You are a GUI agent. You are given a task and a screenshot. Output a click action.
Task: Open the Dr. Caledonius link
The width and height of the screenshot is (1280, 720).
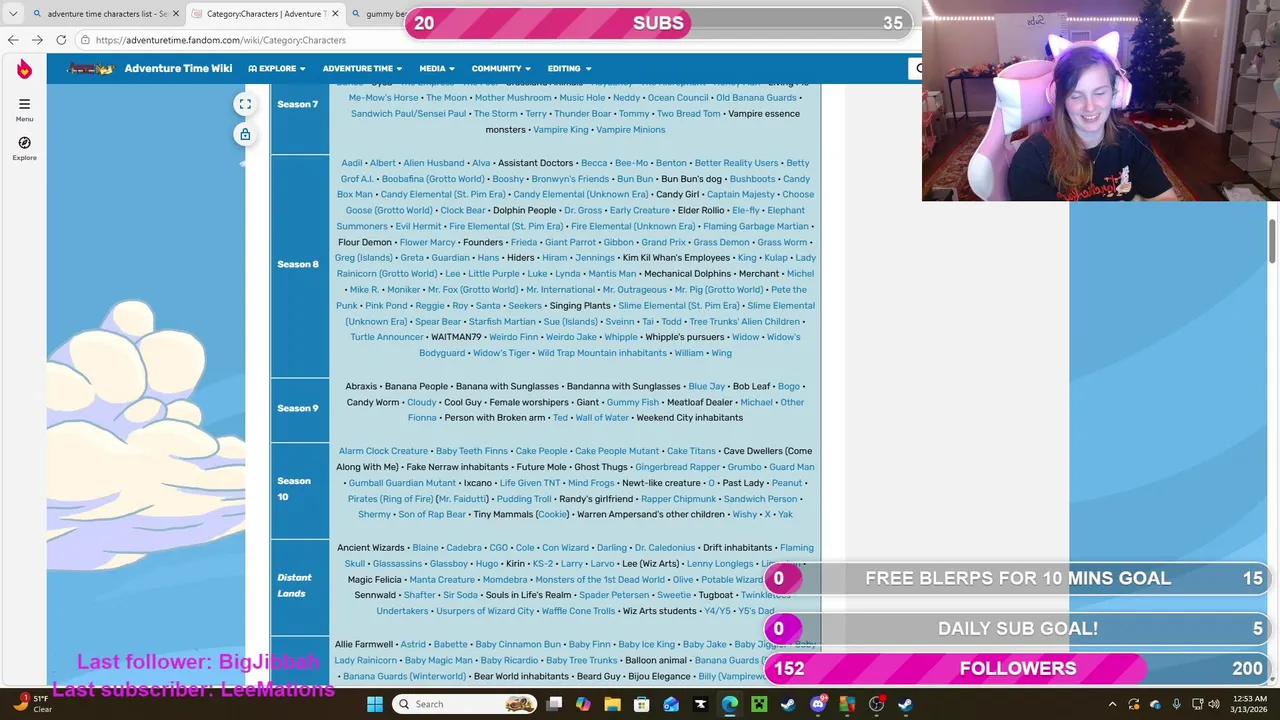[664, 548]
